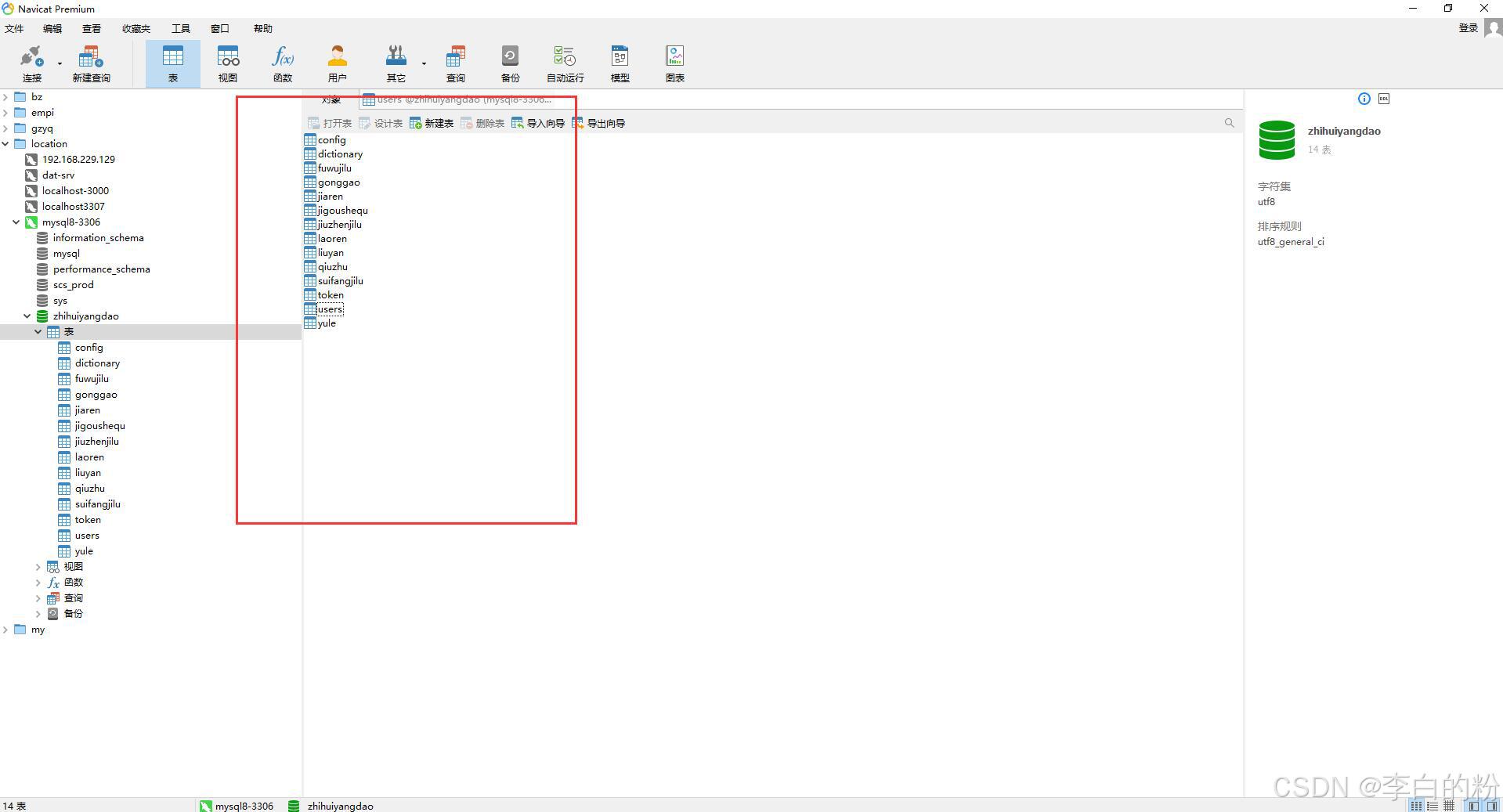Expand the gzyq connection group
Image resolution: width=1503 pixels, height=812 pixels.
pyautogui.click(x=6, y=128)
